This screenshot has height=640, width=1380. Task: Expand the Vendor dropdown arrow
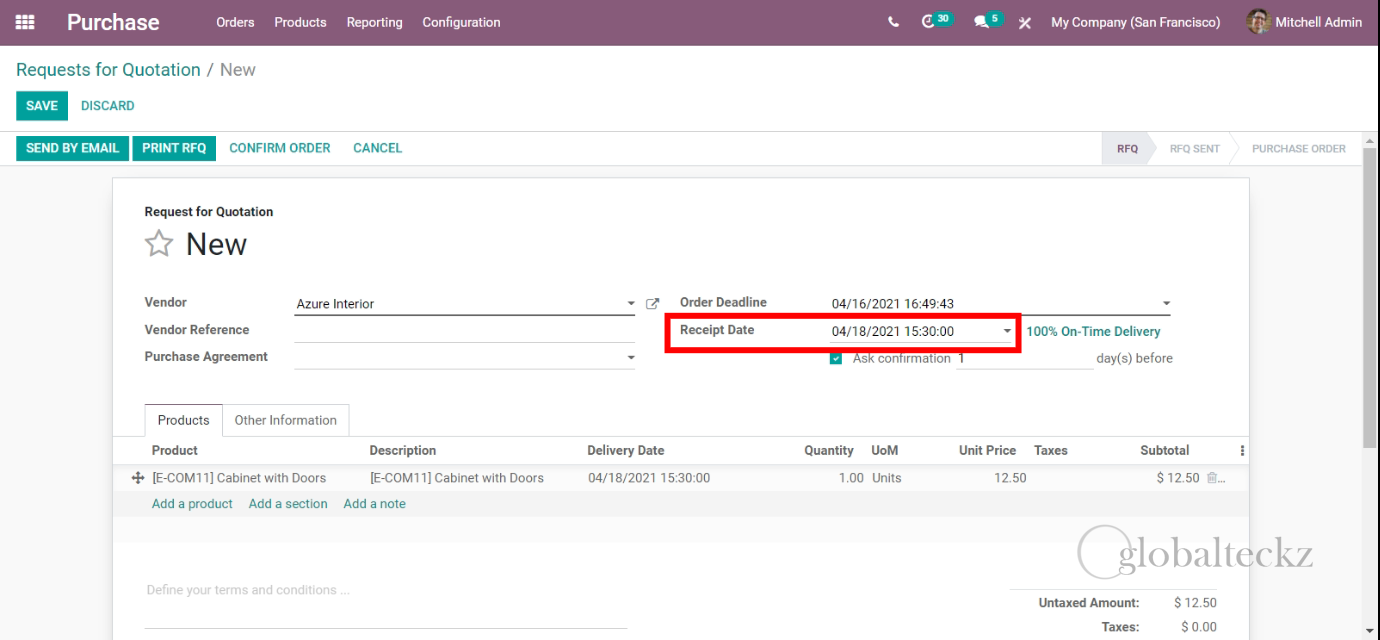[x=631, y=304]
